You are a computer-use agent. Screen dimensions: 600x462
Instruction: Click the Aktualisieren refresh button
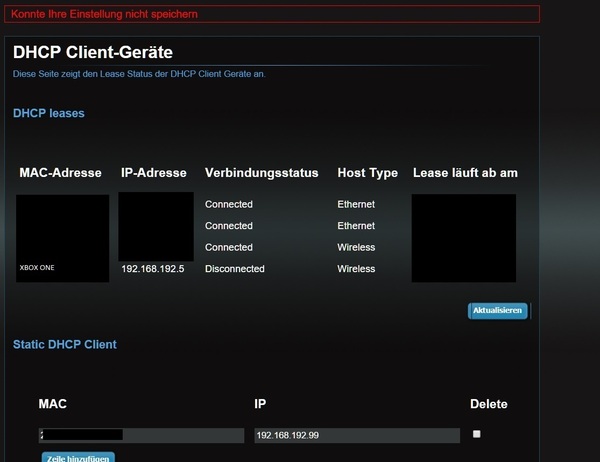[x=497, y=311]
